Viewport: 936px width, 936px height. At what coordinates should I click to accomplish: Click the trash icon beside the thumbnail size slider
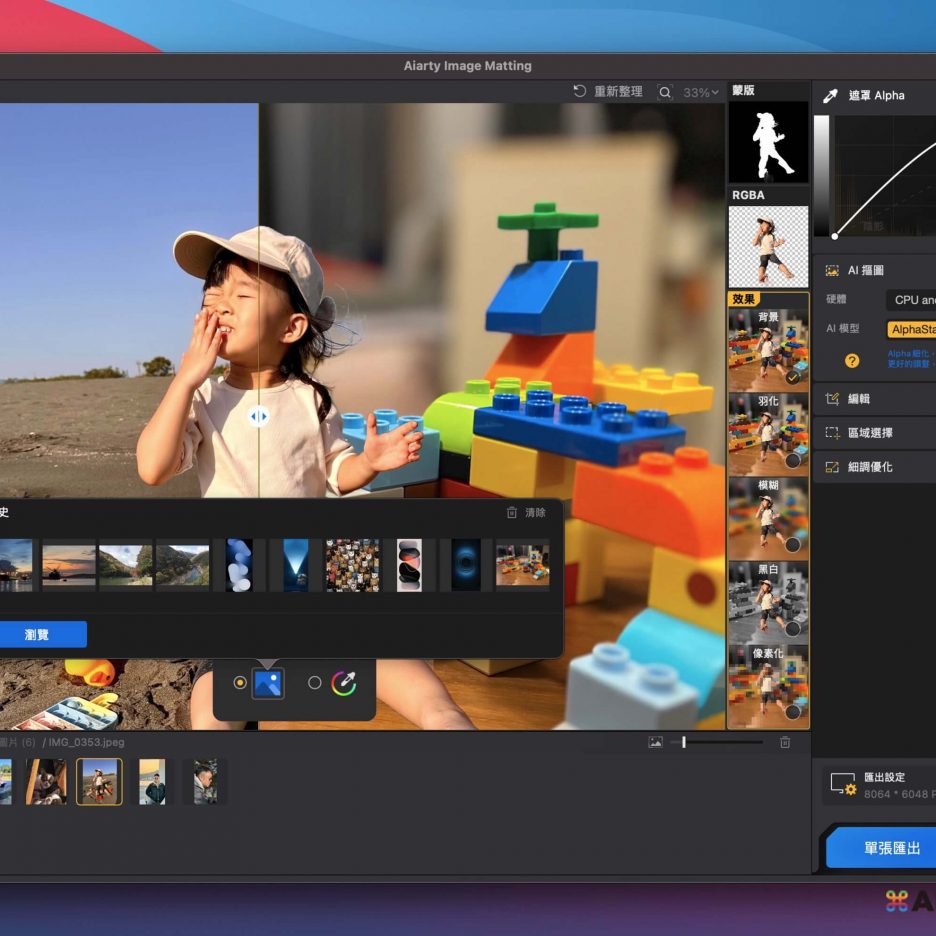pyautogui.click(x=785, y=742)
